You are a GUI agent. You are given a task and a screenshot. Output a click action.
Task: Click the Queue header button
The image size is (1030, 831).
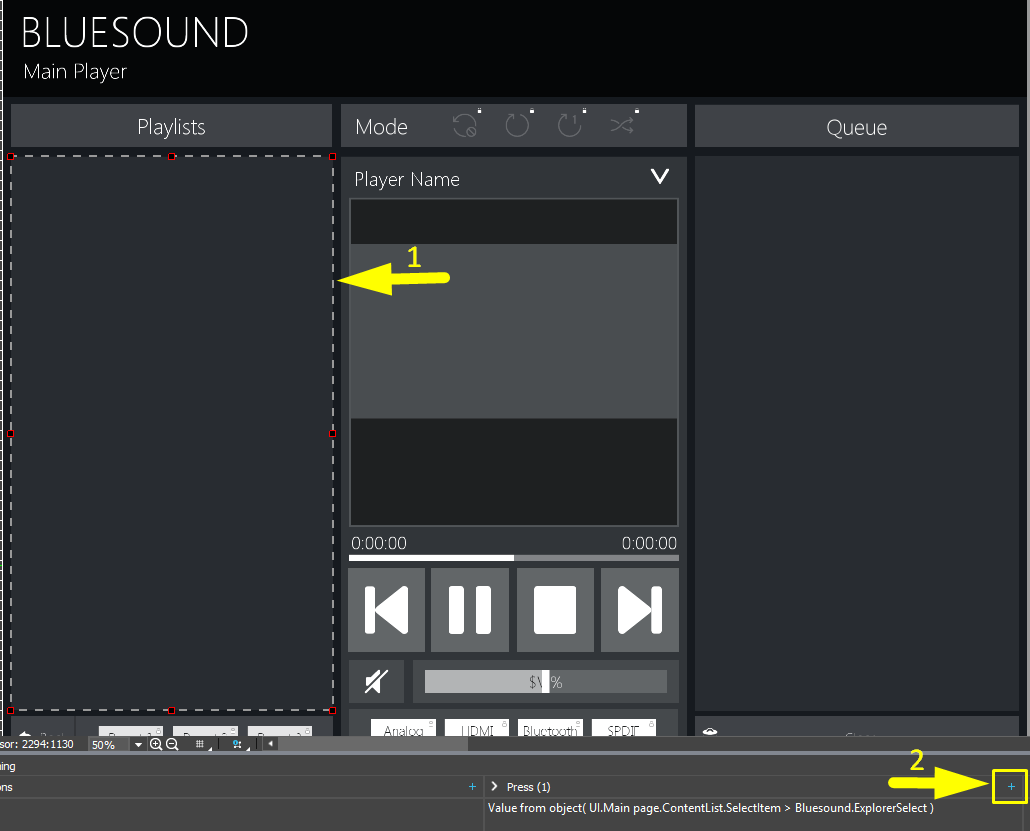pos(856,127)
